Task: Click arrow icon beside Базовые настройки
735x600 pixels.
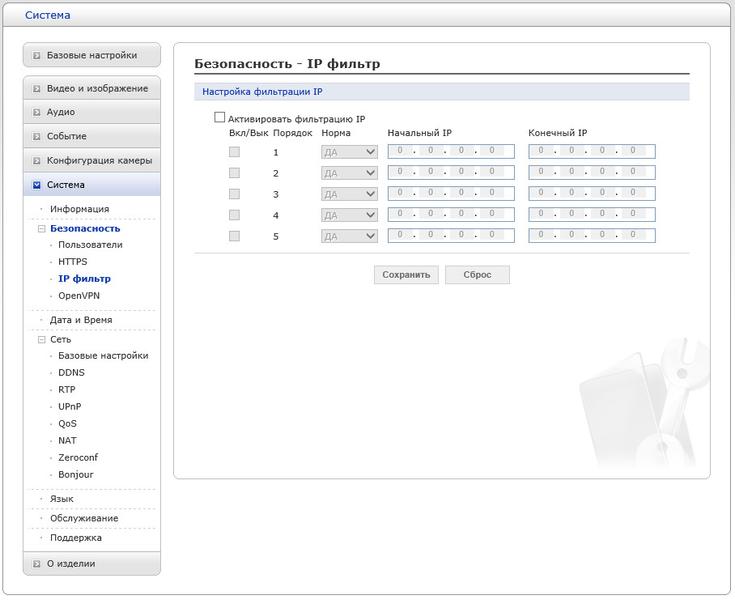Action: (36, 55)
